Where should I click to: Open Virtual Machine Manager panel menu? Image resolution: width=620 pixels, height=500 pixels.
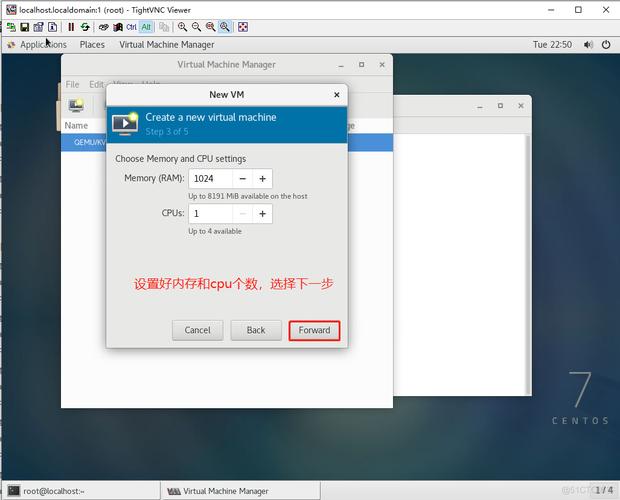coord(167,45)
